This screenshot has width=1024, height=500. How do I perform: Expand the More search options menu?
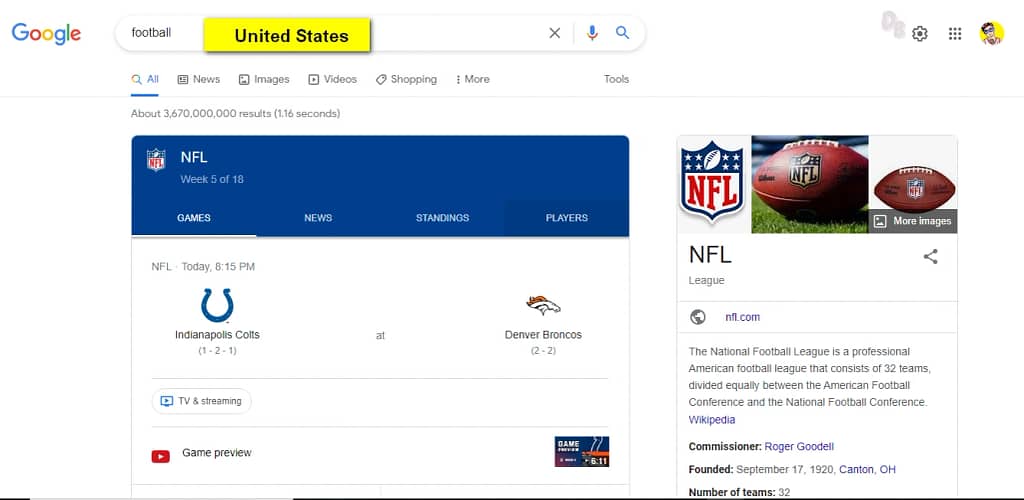[x=472, y=79]
